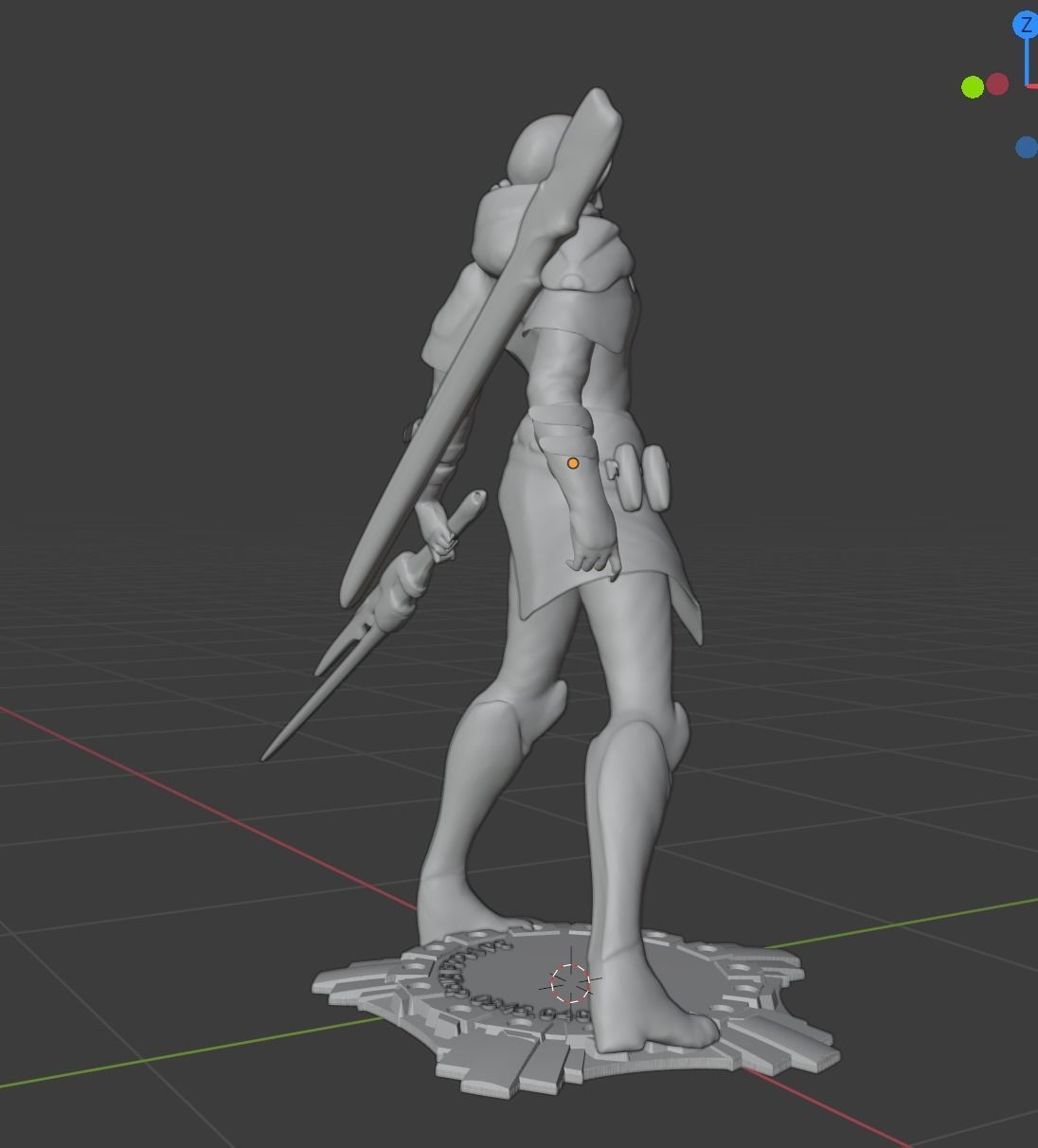This screenshot has width=1038, height=1148.
Task: Click the blue Z axis gizmo handle
Action: (x=1026, y=26)
